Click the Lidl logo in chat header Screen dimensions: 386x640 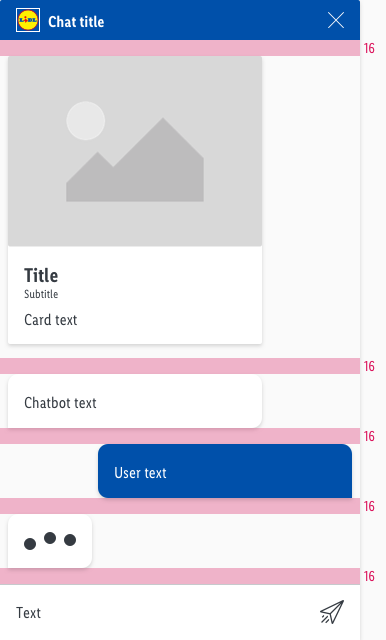(28, 20)
